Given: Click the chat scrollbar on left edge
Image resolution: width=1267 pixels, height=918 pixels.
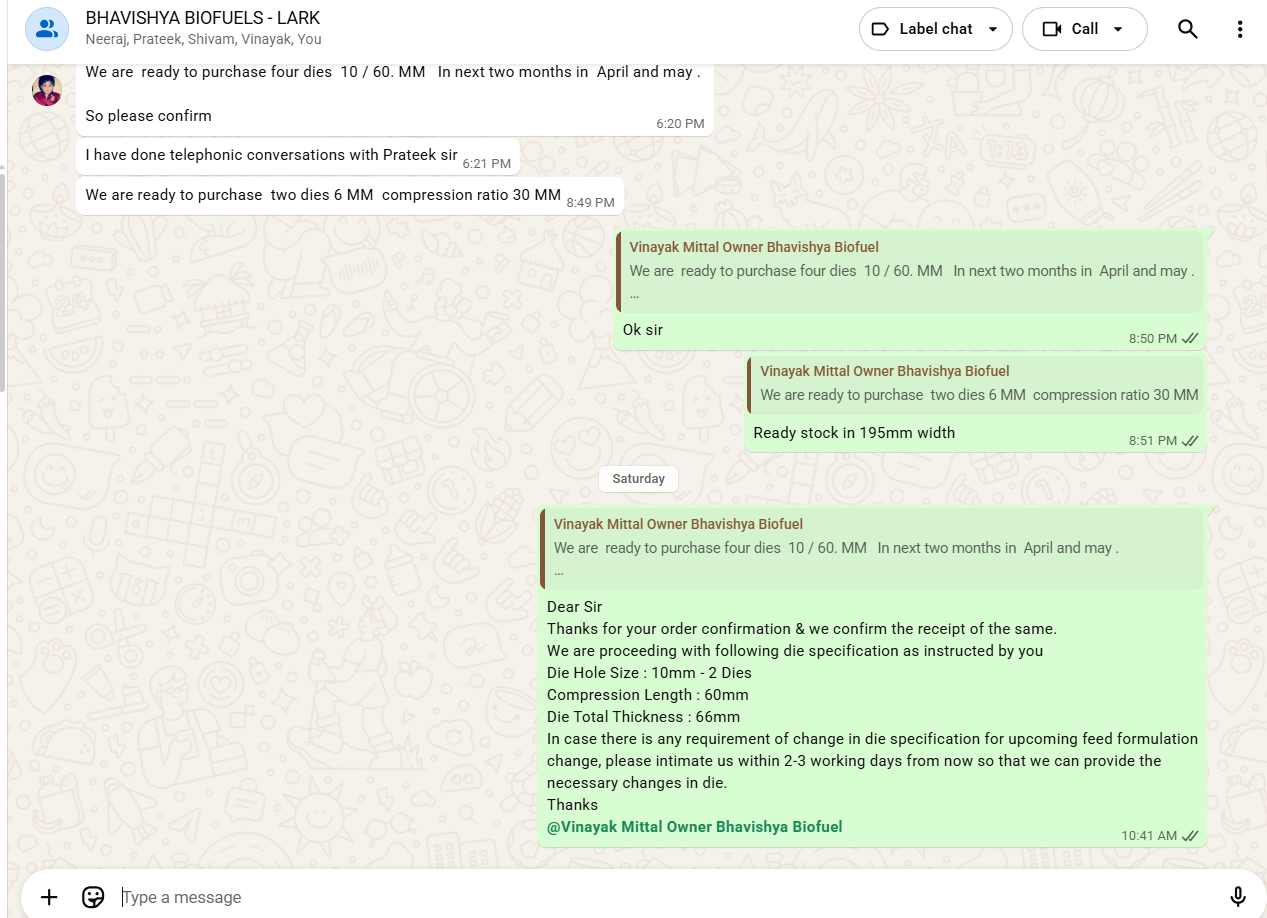Looking at the screenshot, I should [x=3, y=280].
